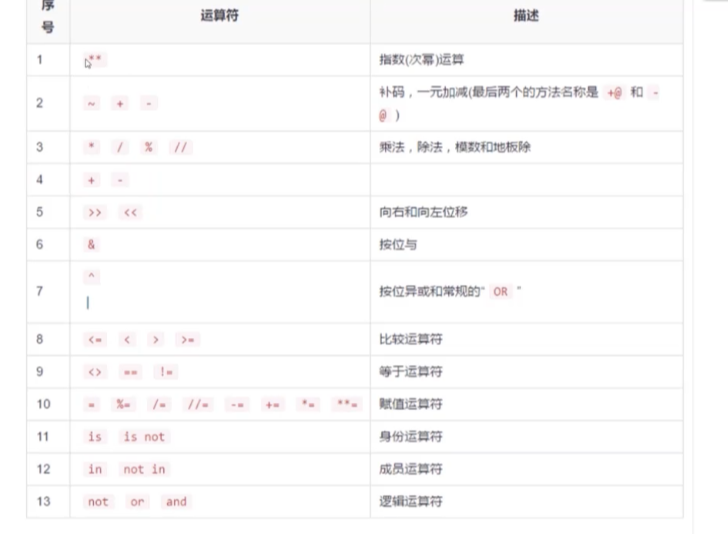Image resolution: width=728 pixels, height=534 pixels.
Task: Click the % modulo operator in row 3
Action: tap(149, 147)
